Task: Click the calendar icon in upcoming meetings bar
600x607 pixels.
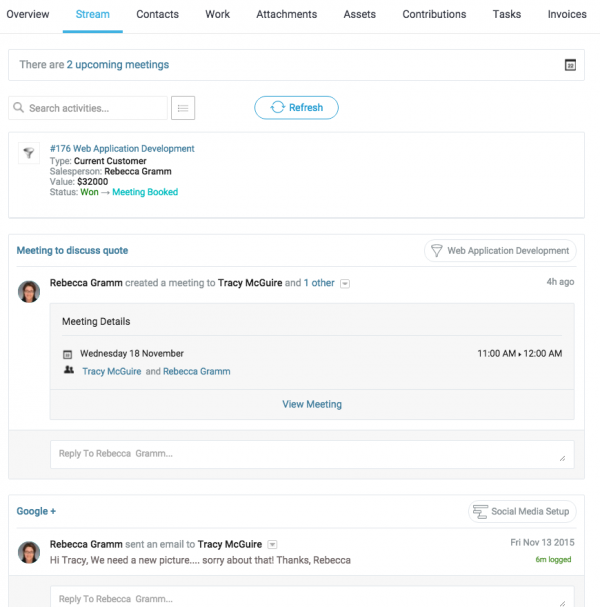Action: pos(570,65)
